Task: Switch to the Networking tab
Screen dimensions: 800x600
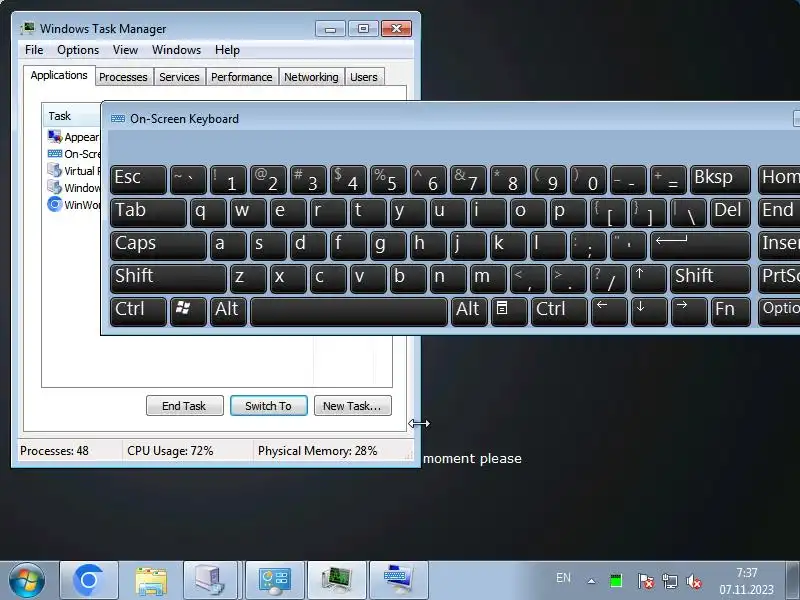Action: tap(311, 77)
